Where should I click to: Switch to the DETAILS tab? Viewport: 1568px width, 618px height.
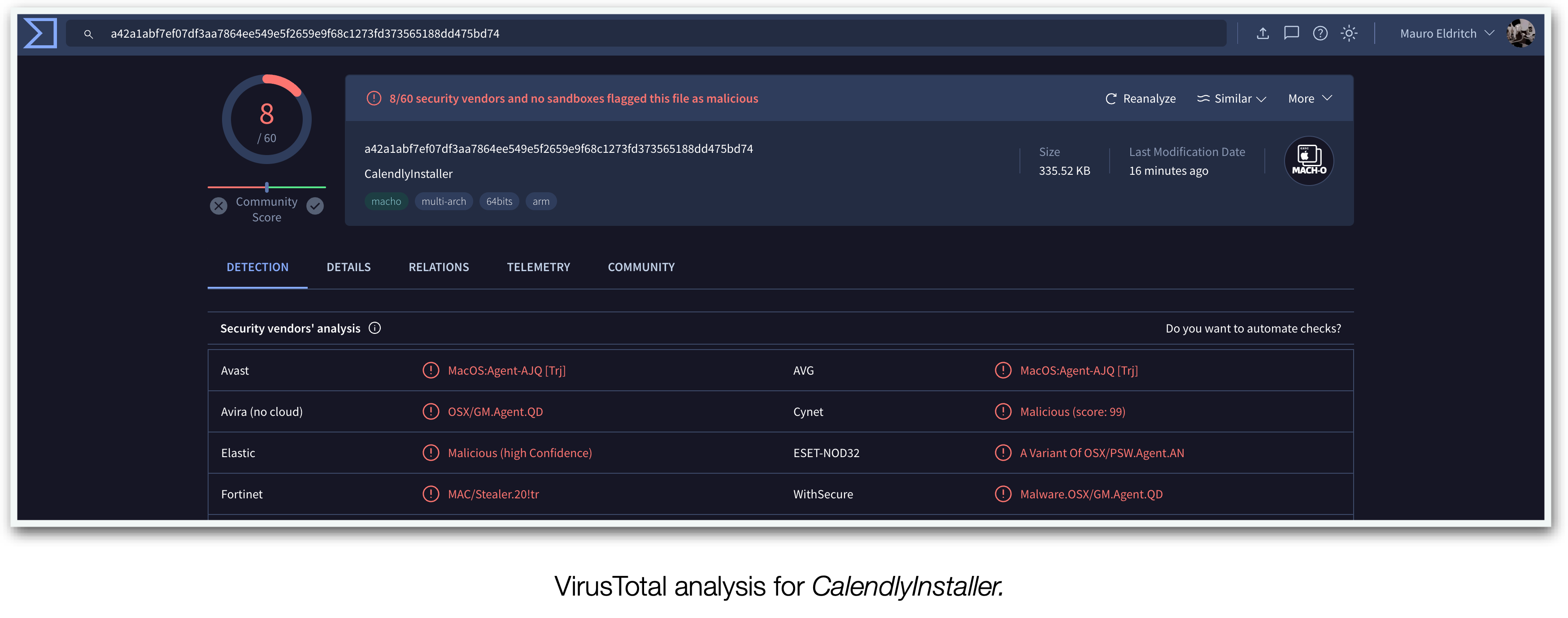tap(348, 267)
